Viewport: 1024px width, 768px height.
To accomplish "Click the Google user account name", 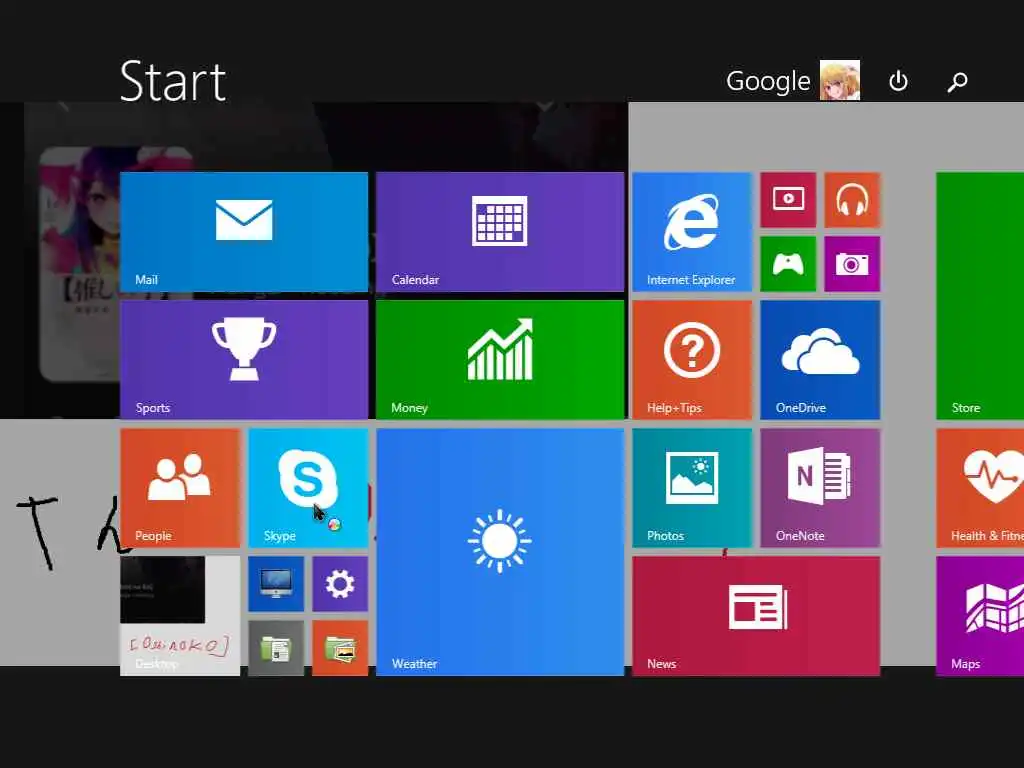I will pos(768,81).
